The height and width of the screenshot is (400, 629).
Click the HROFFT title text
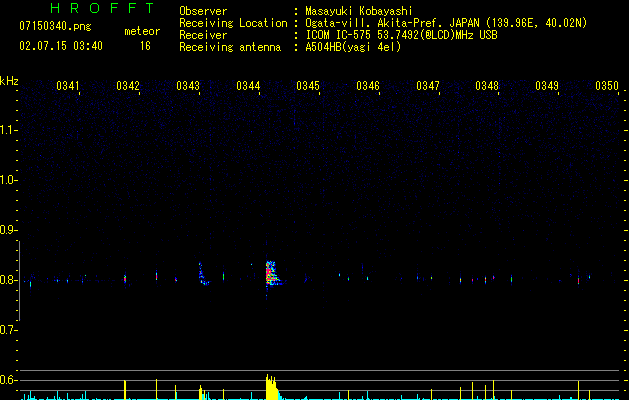pyautogui.click(x=102, y=8)
